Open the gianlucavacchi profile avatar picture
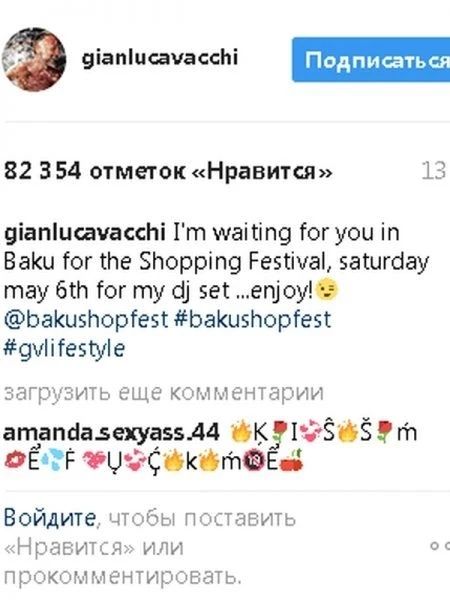 tap(34, 59)
